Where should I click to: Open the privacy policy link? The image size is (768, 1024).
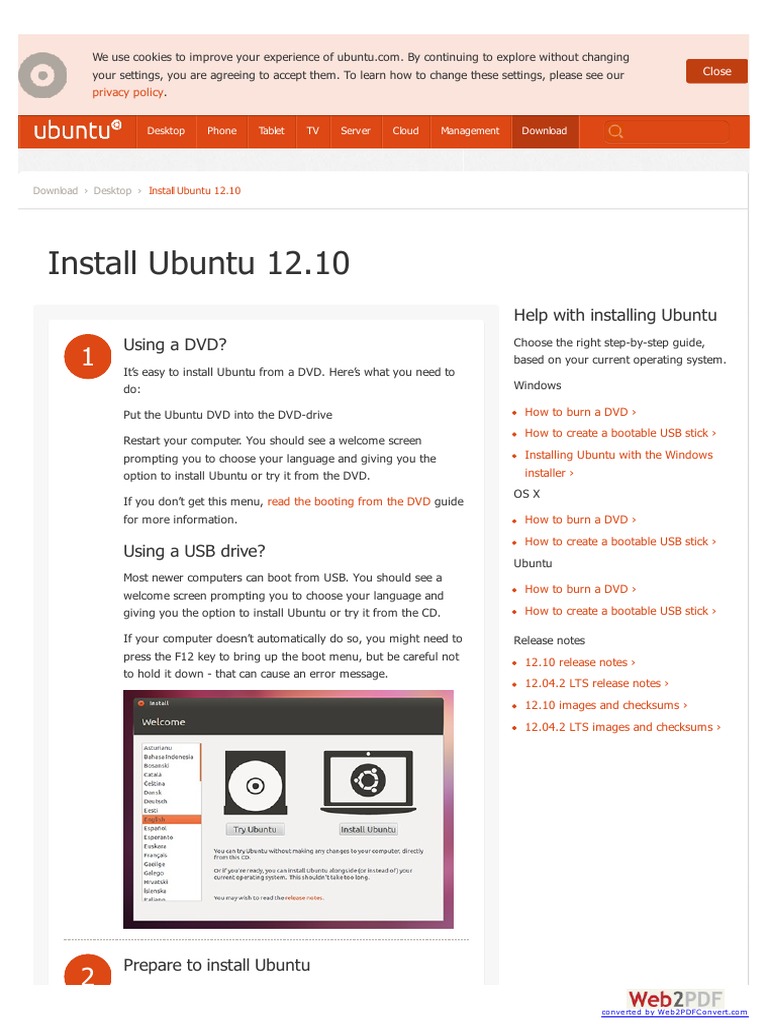(128, 92)
